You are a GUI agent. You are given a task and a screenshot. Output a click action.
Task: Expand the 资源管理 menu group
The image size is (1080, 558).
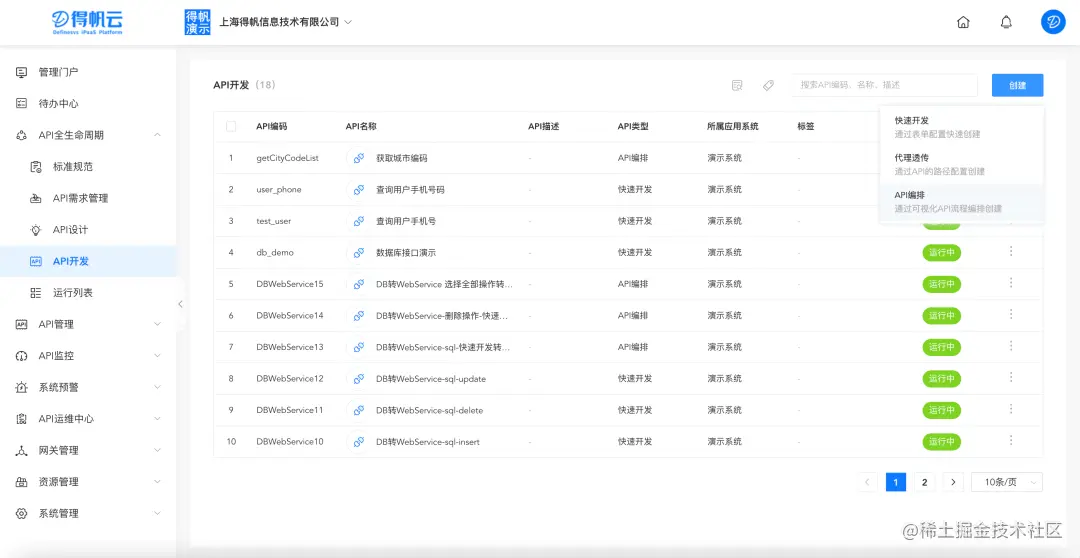point(157,482)
